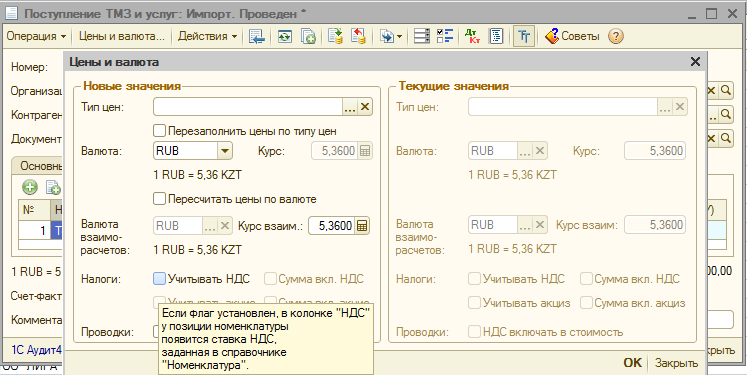Click the copy document icon with green plus
Image resolution: width=747 pixels, height=375 pixels.
(308, 36)
